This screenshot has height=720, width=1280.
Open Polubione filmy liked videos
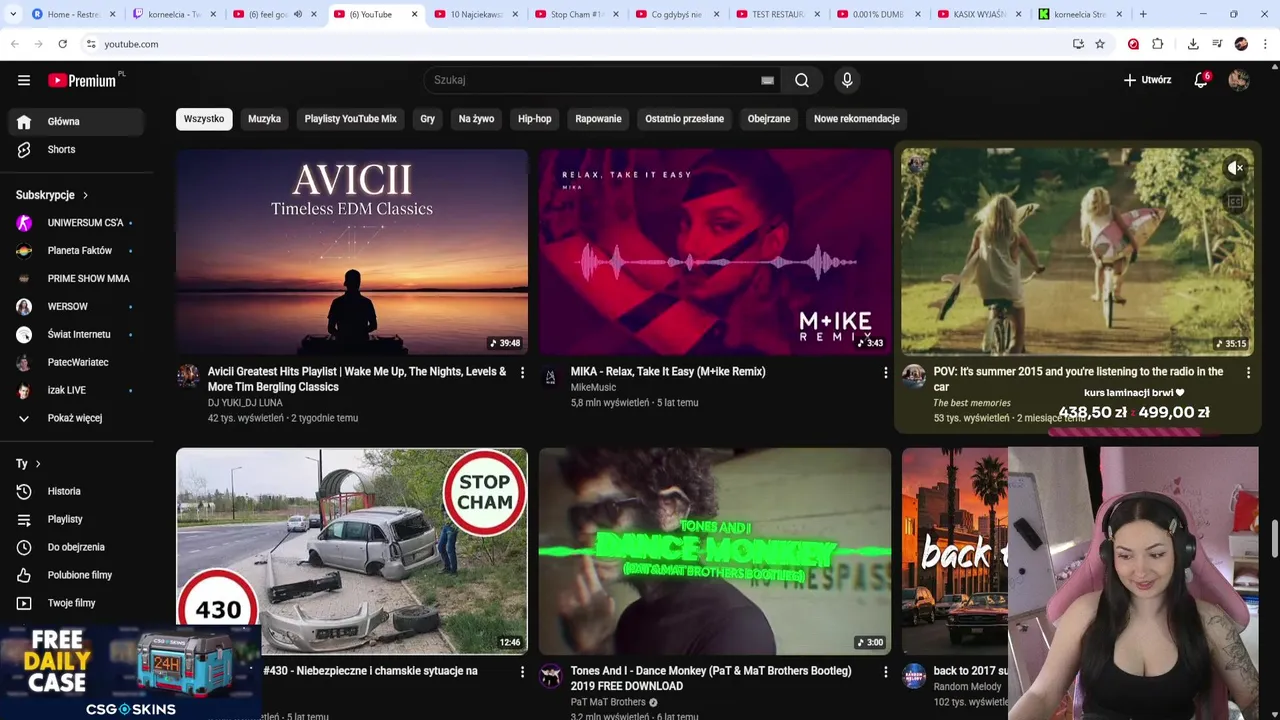78,575
